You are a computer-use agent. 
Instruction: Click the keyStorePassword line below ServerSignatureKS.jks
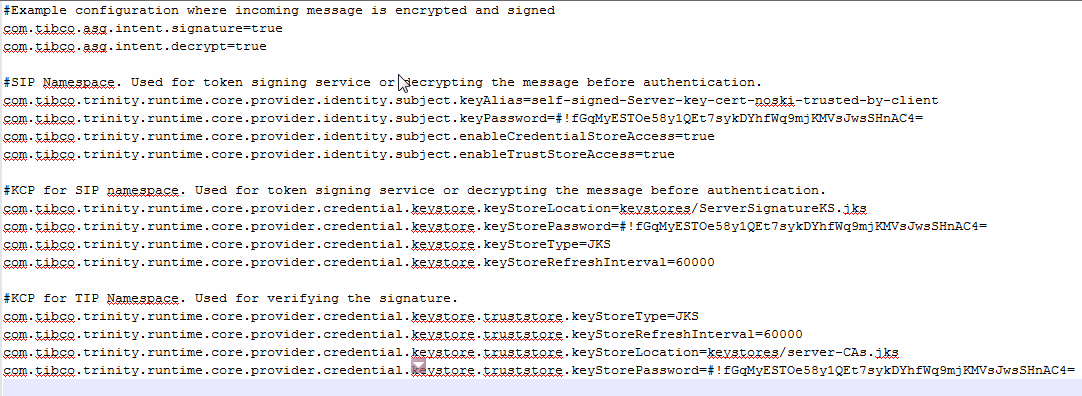(x=495, y=226)
